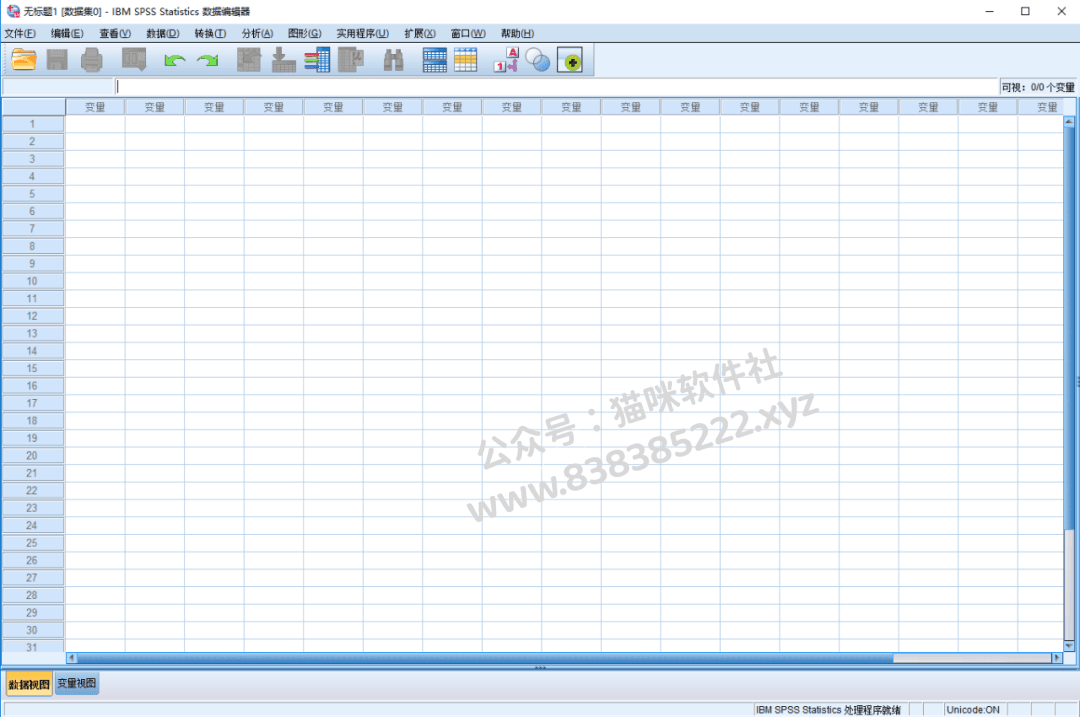Select row header 30

(32, 630)
